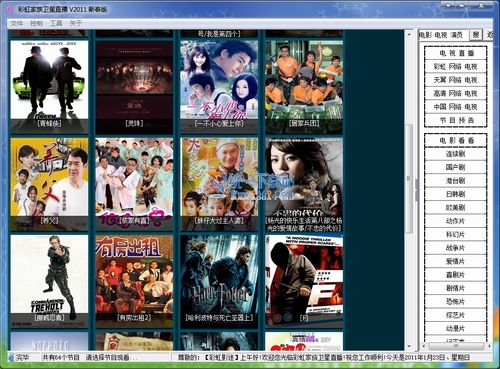
Task: Select 彩虹 网络 电视 channel
Action: (455, 67)
